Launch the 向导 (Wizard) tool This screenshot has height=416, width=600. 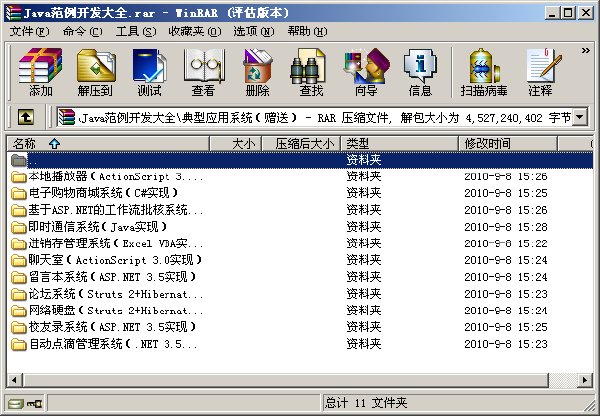coord(366,72)
